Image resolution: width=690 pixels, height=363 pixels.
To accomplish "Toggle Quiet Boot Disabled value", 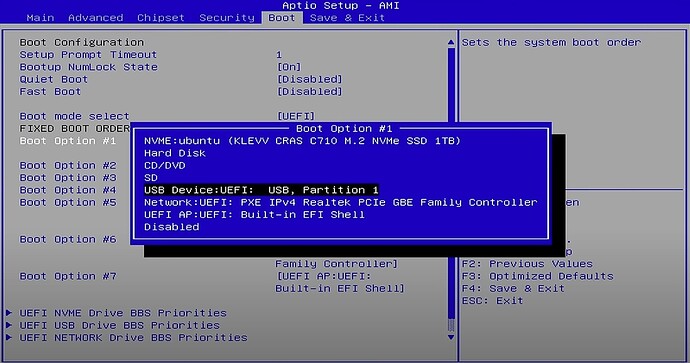I will (309, 79).
